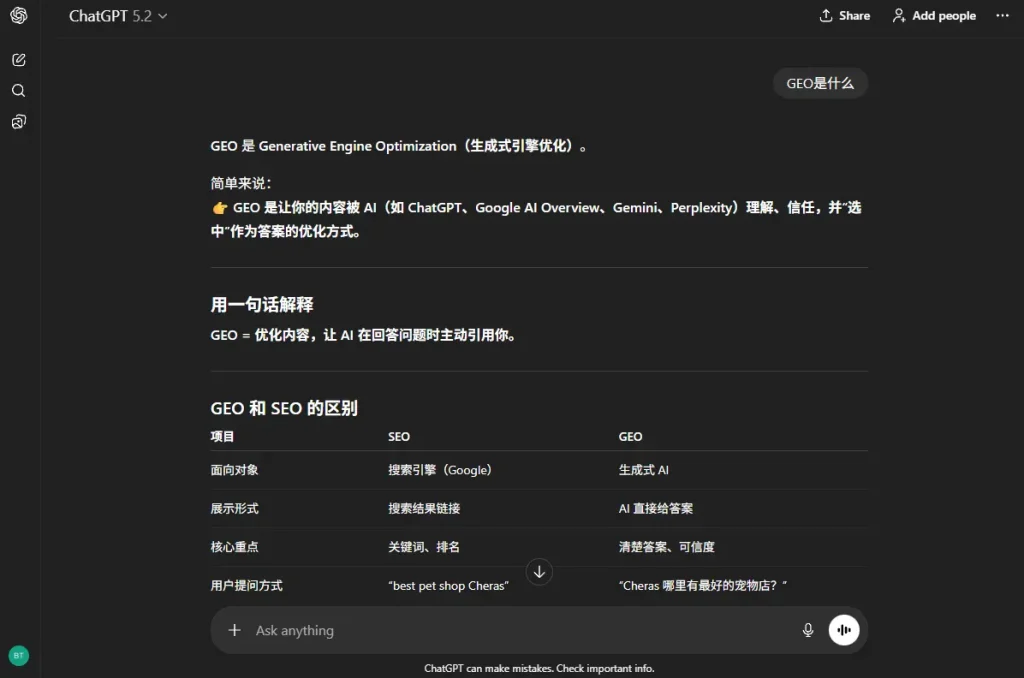Activate the dictation microphone
Image resolution: width=1024 pixels, height=678 pixels.
point(807,630)
